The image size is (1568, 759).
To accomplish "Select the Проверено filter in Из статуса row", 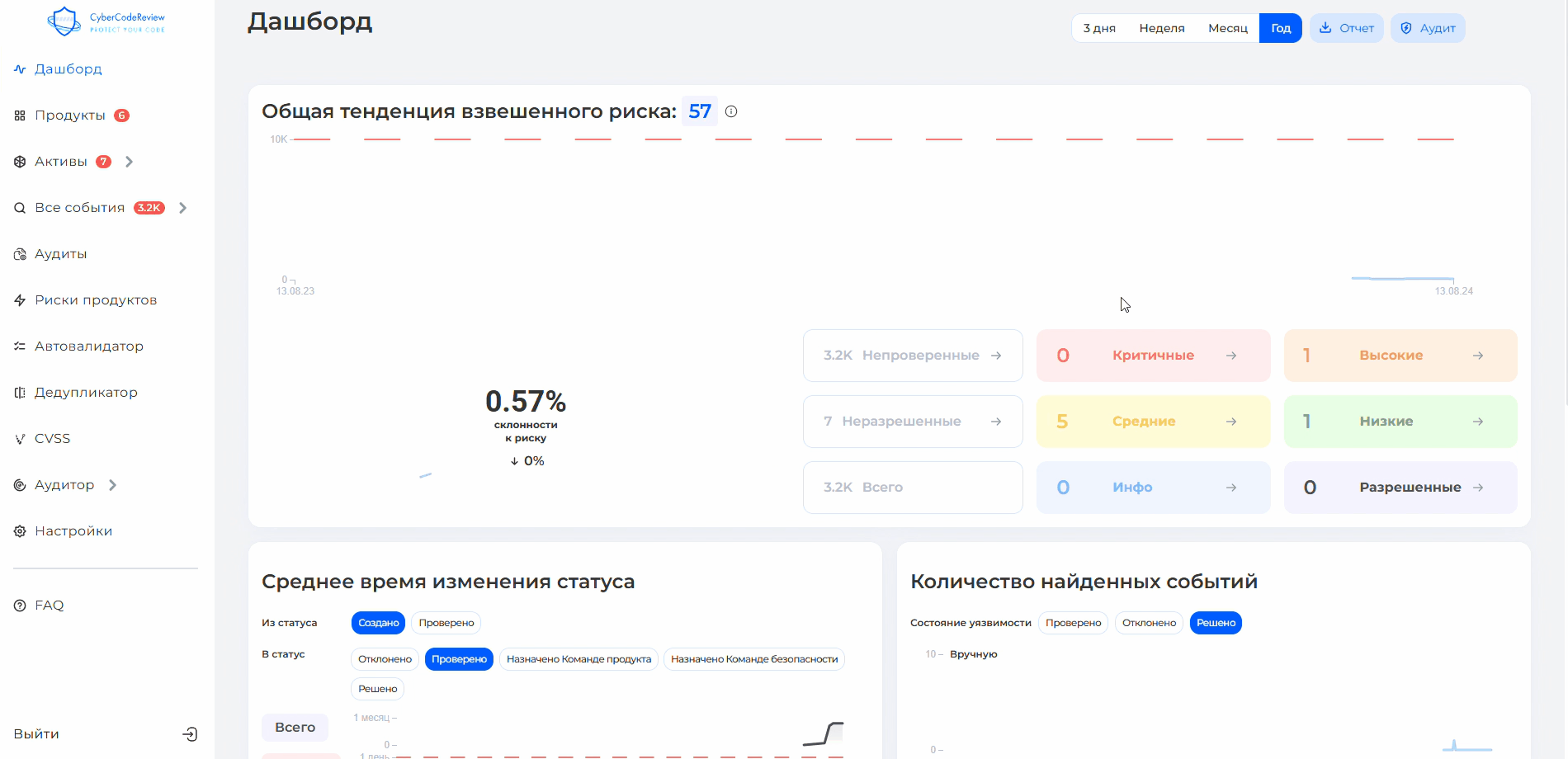I will [446, 623].
